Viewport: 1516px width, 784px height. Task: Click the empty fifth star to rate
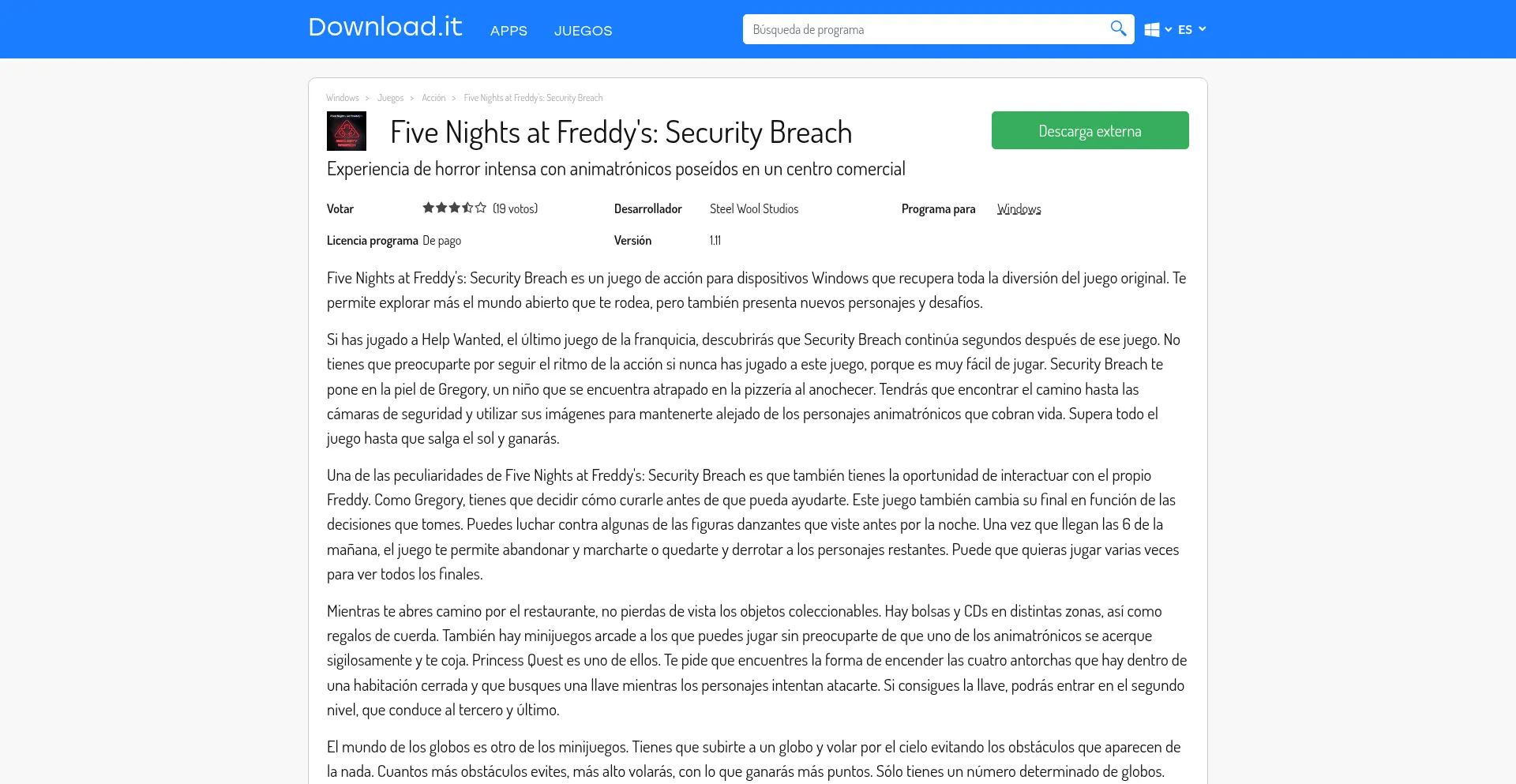[481, 208]
